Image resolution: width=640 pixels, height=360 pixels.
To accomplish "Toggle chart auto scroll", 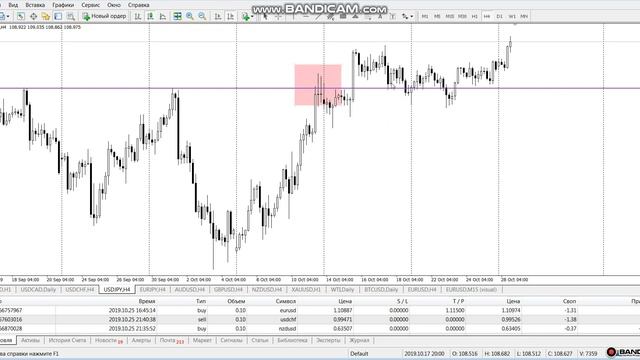I will click(x=218, y=16).
